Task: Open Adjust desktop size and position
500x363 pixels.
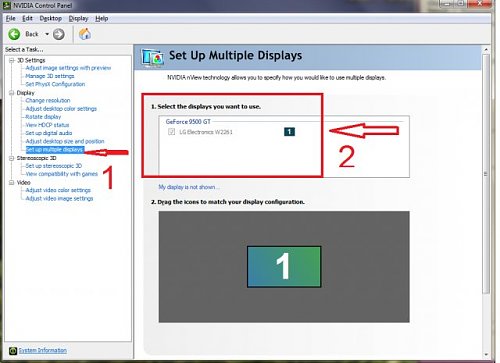Action: click(65, 141)
